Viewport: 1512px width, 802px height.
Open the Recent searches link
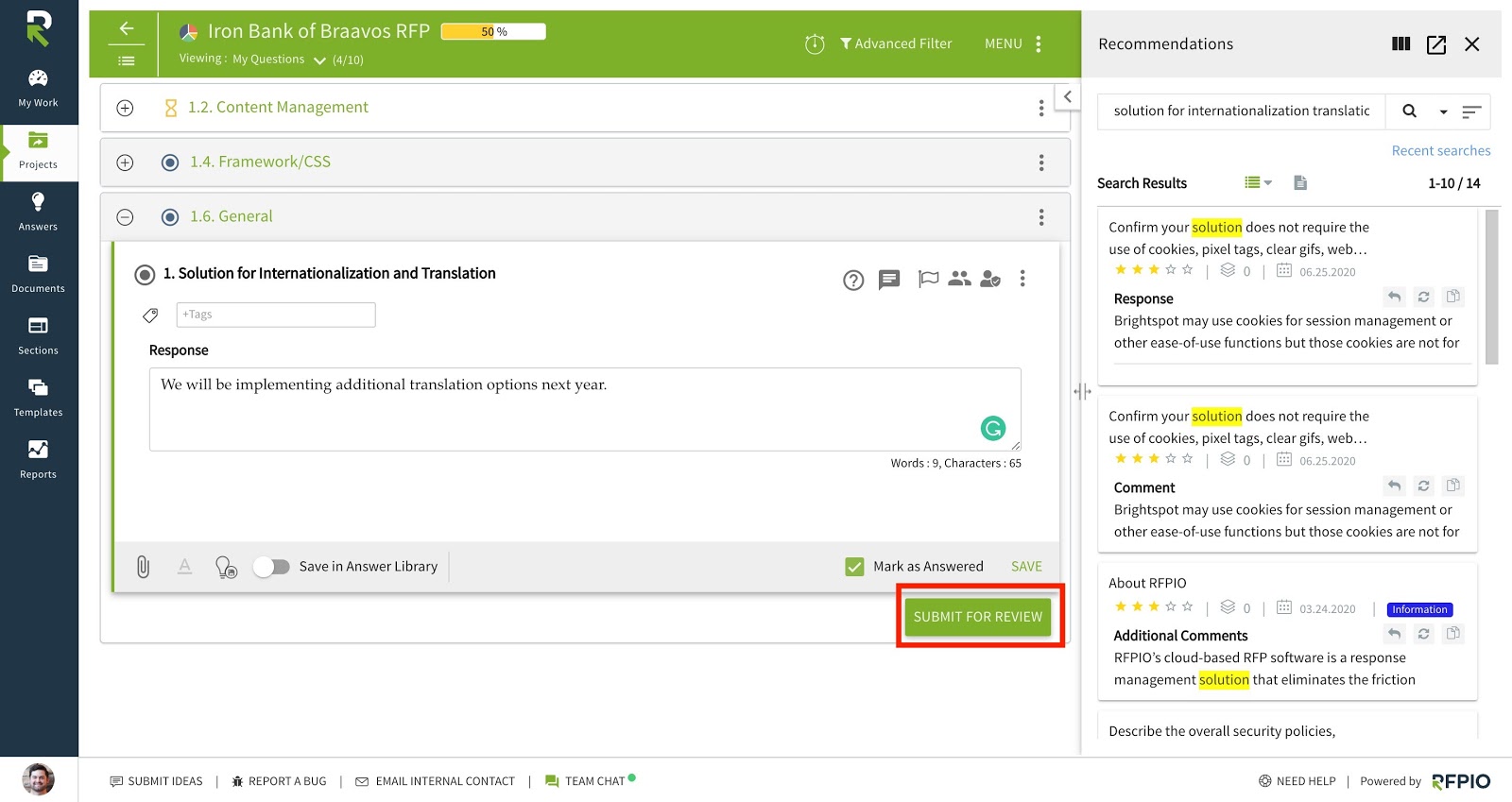(x=1440, y=151)
